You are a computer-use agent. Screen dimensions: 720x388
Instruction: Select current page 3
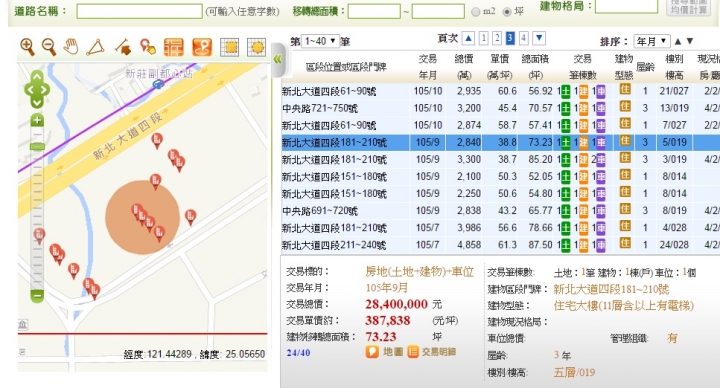point(510,38)
